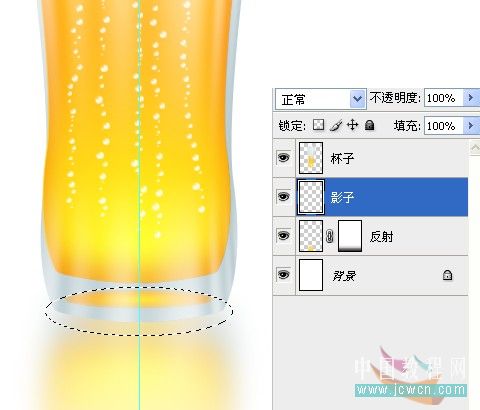Select 反射 layer mask thumbnail
Viewport: 480px width, 410px height.
tap(350, 236)
